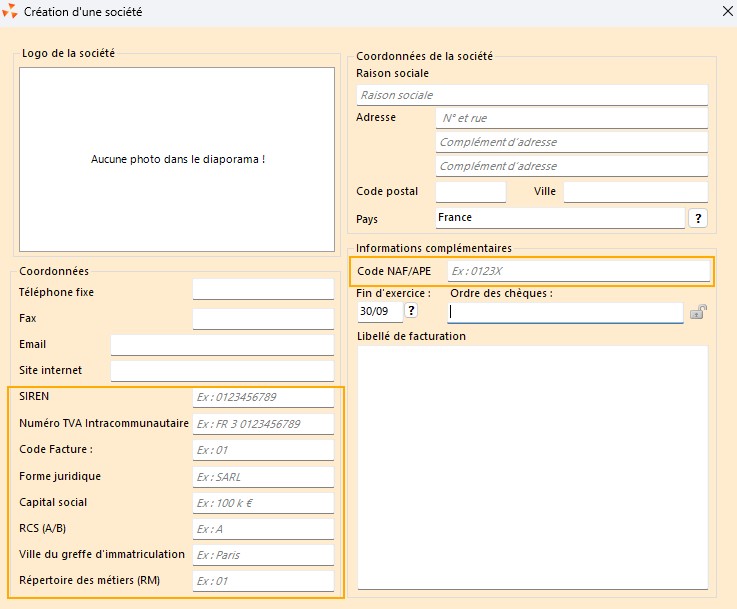Click the company logo photo placeholder
Screen dimensions: 737x609
177,159
